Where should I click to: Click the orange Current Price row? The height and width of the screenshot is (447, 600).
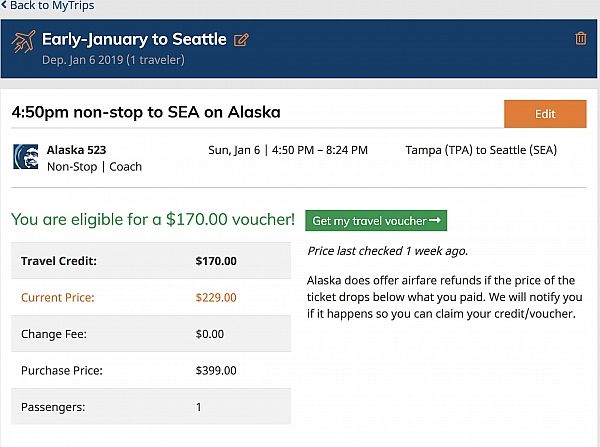tap(150, 298)
